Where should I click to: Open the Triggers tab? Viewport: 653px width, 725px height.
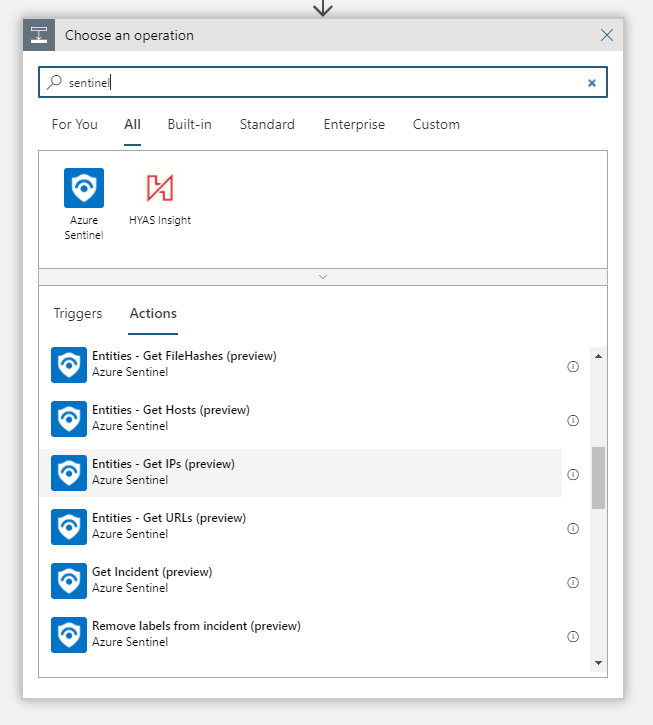(78, 313)
